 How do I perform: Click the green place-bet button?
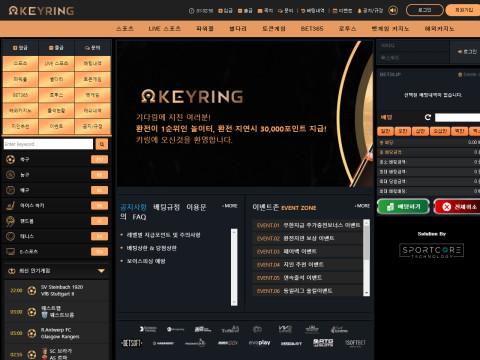[404, 207]
